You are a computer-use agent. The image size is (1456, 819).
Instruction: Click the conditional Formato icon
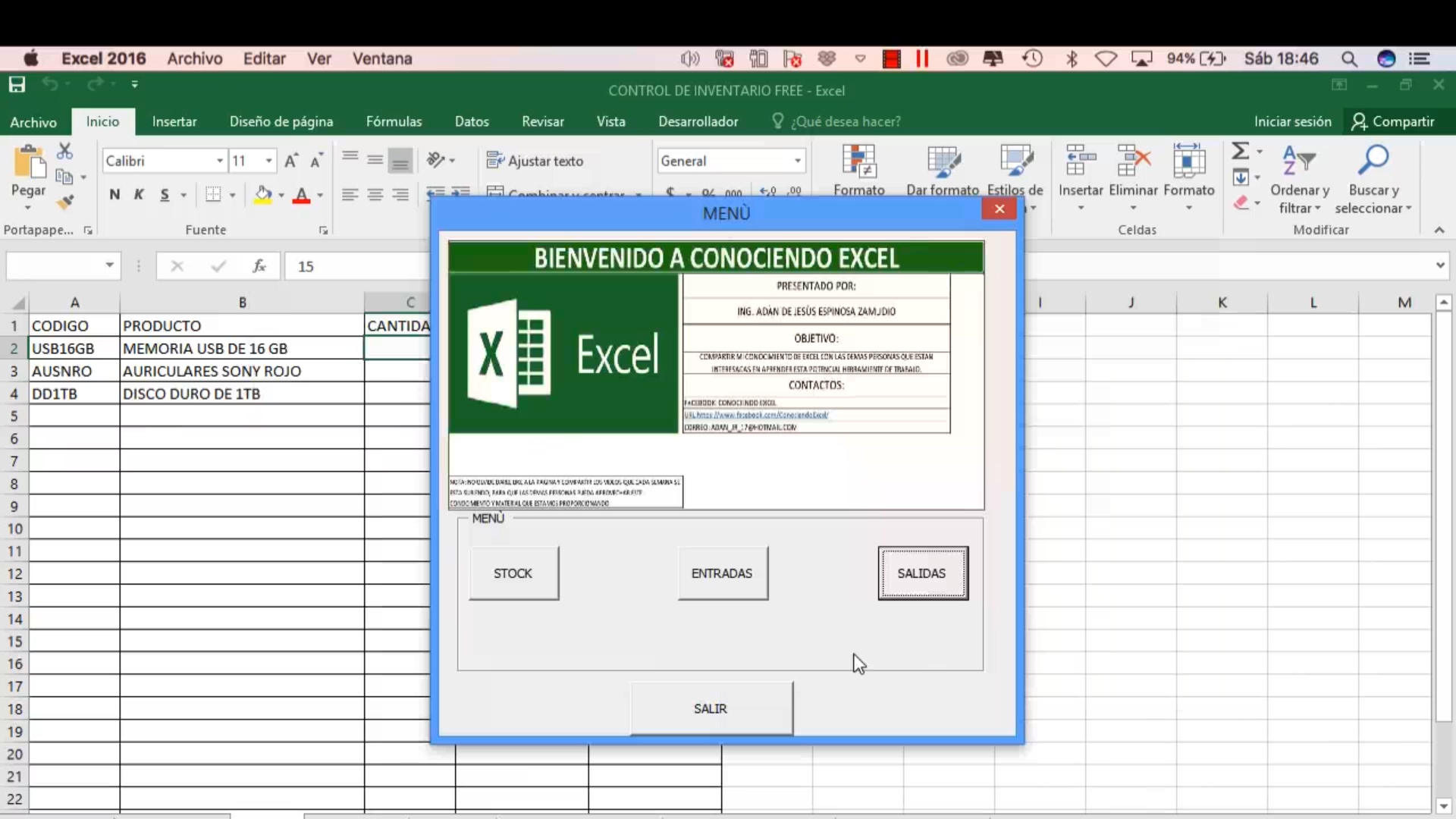point(859,162)
